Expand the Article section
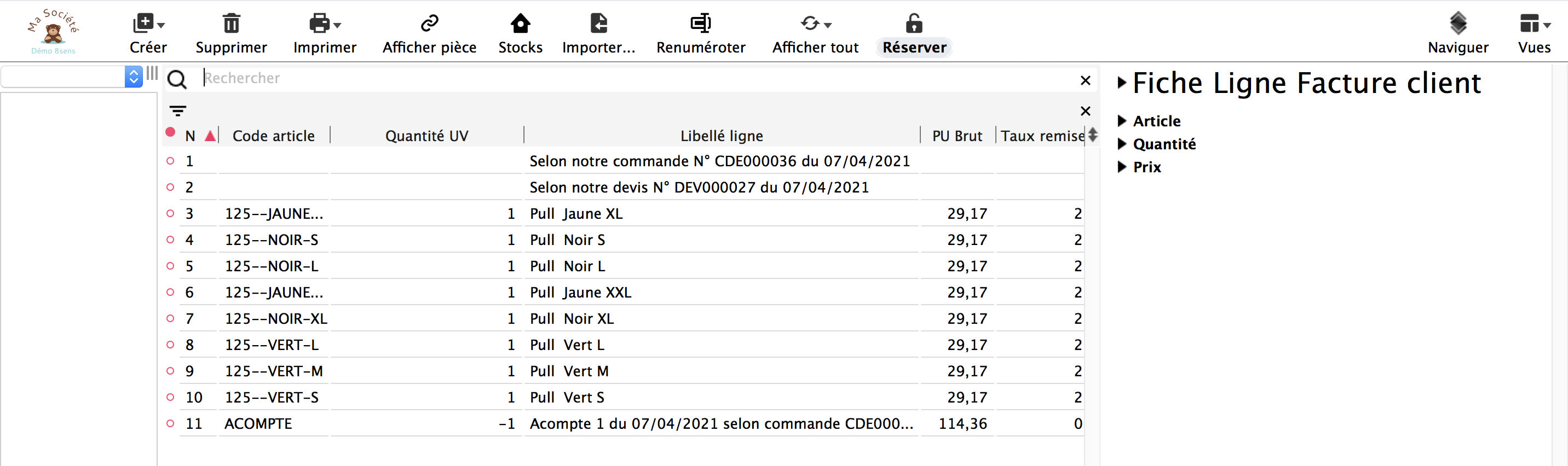 1122,120
